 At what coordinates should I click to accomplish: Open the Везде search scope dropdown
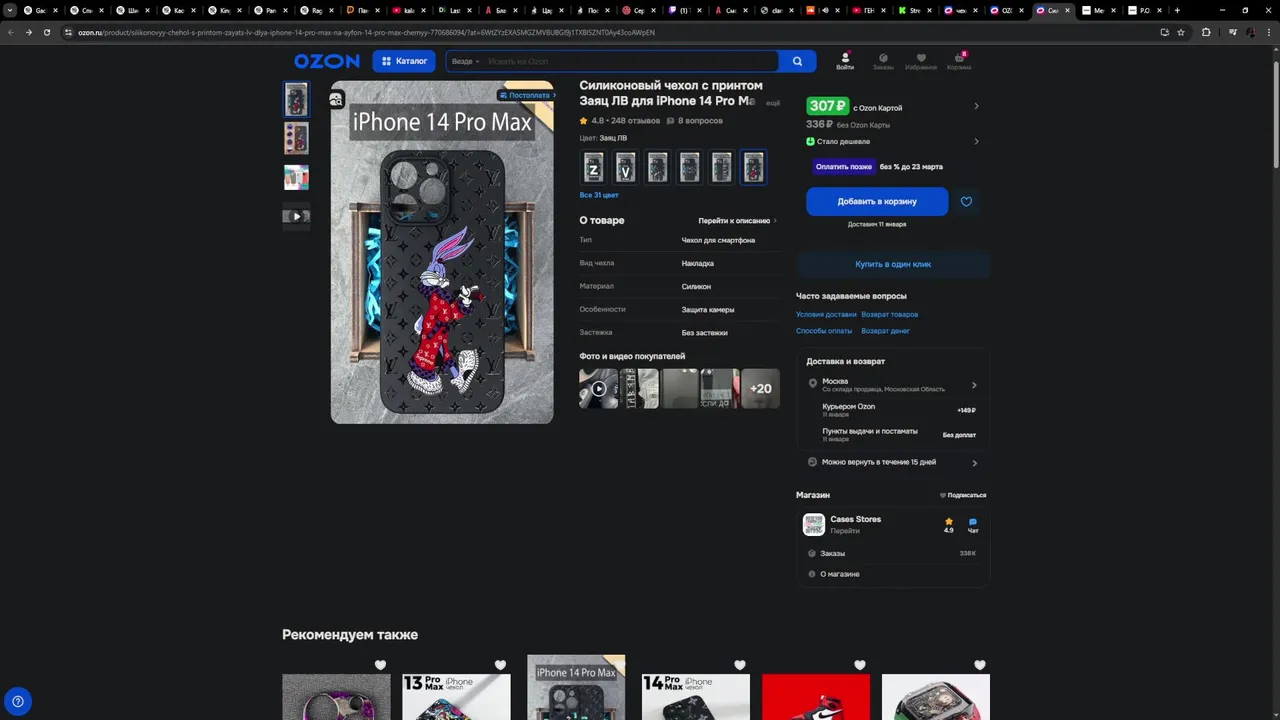tap(465, 61)
